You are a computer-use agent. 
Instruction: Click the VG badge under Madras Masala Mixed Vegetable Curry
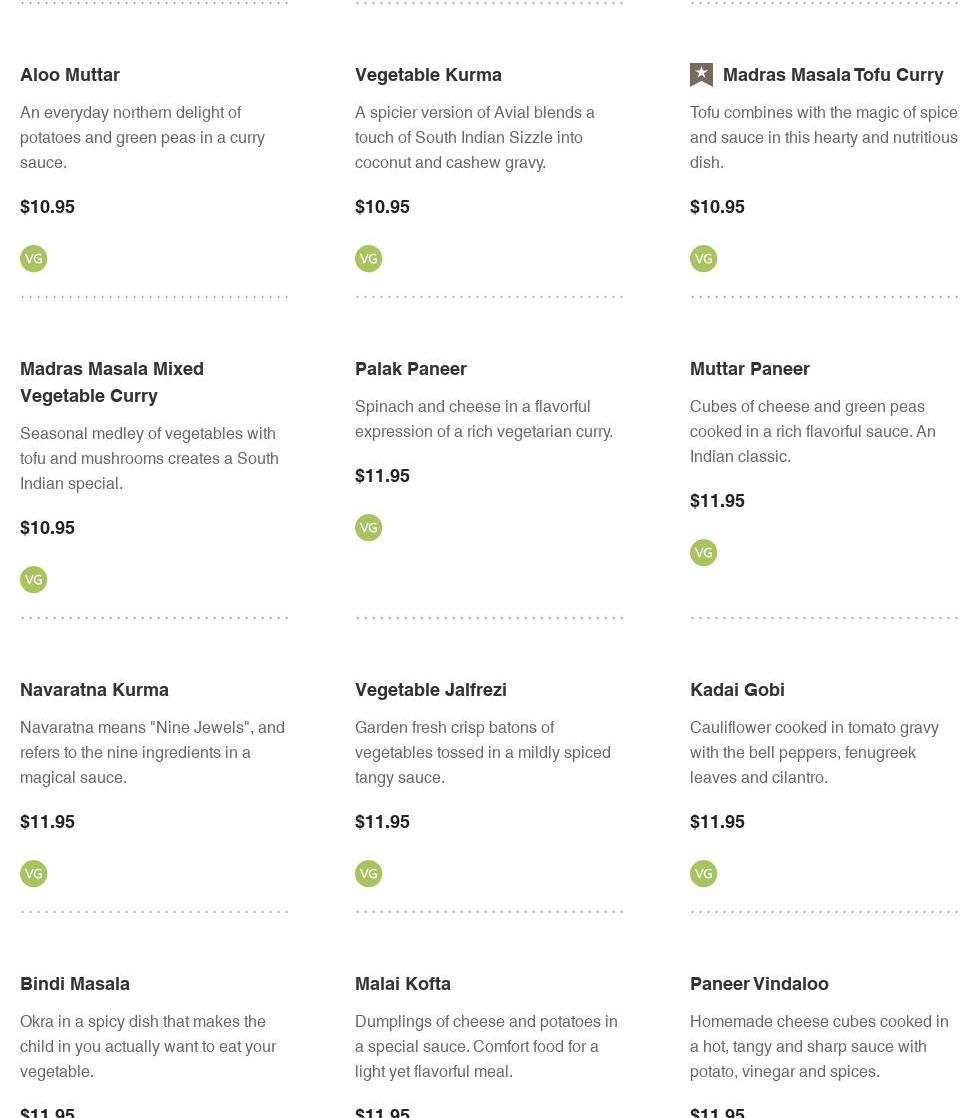point(34,580)
